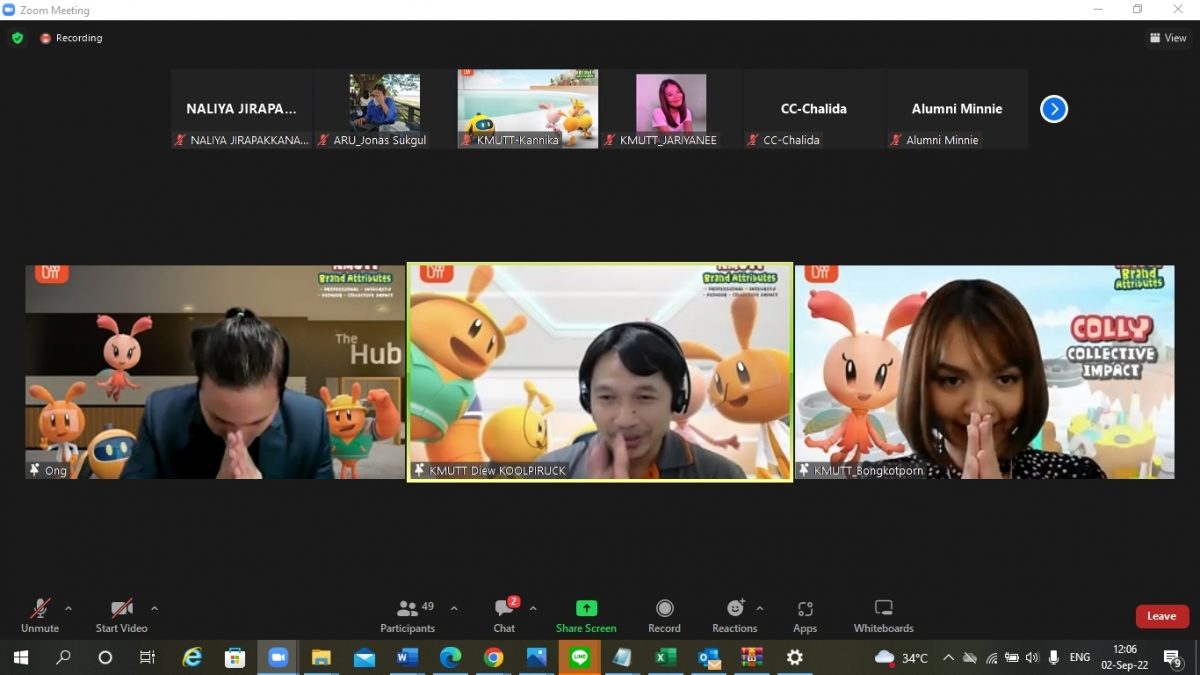Click Ong's pinned video
This screenshot has height=675, width=1200.
(x=215, y=371)
